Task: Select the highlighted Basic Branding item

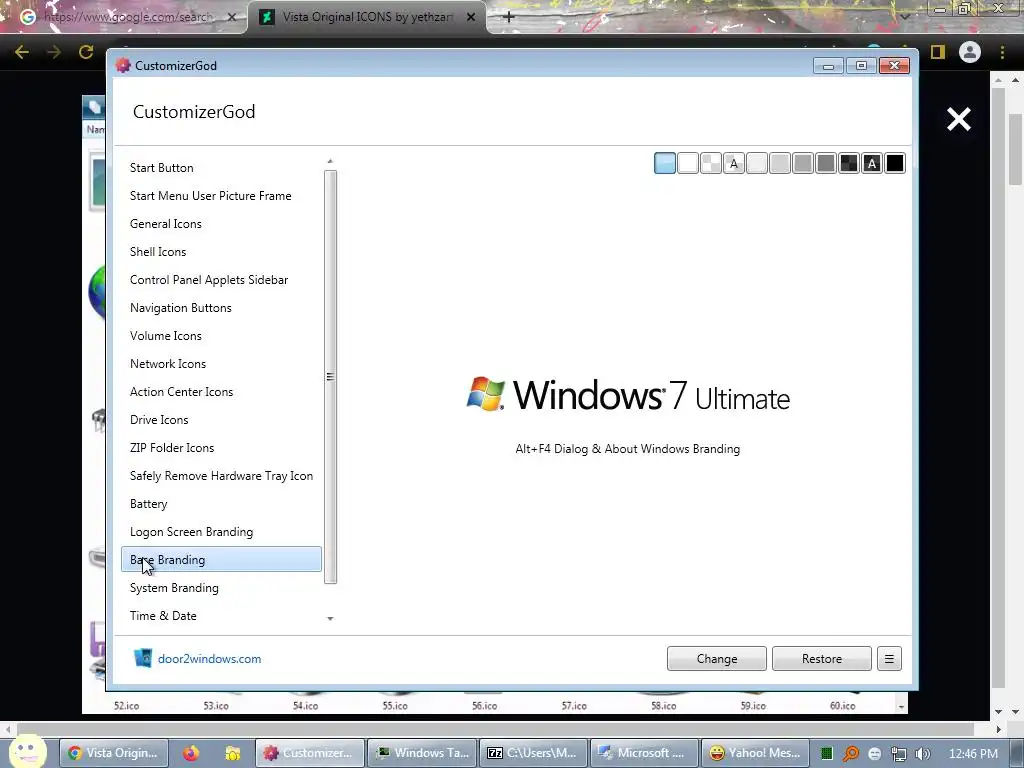Action: click(x=221, y=560)
